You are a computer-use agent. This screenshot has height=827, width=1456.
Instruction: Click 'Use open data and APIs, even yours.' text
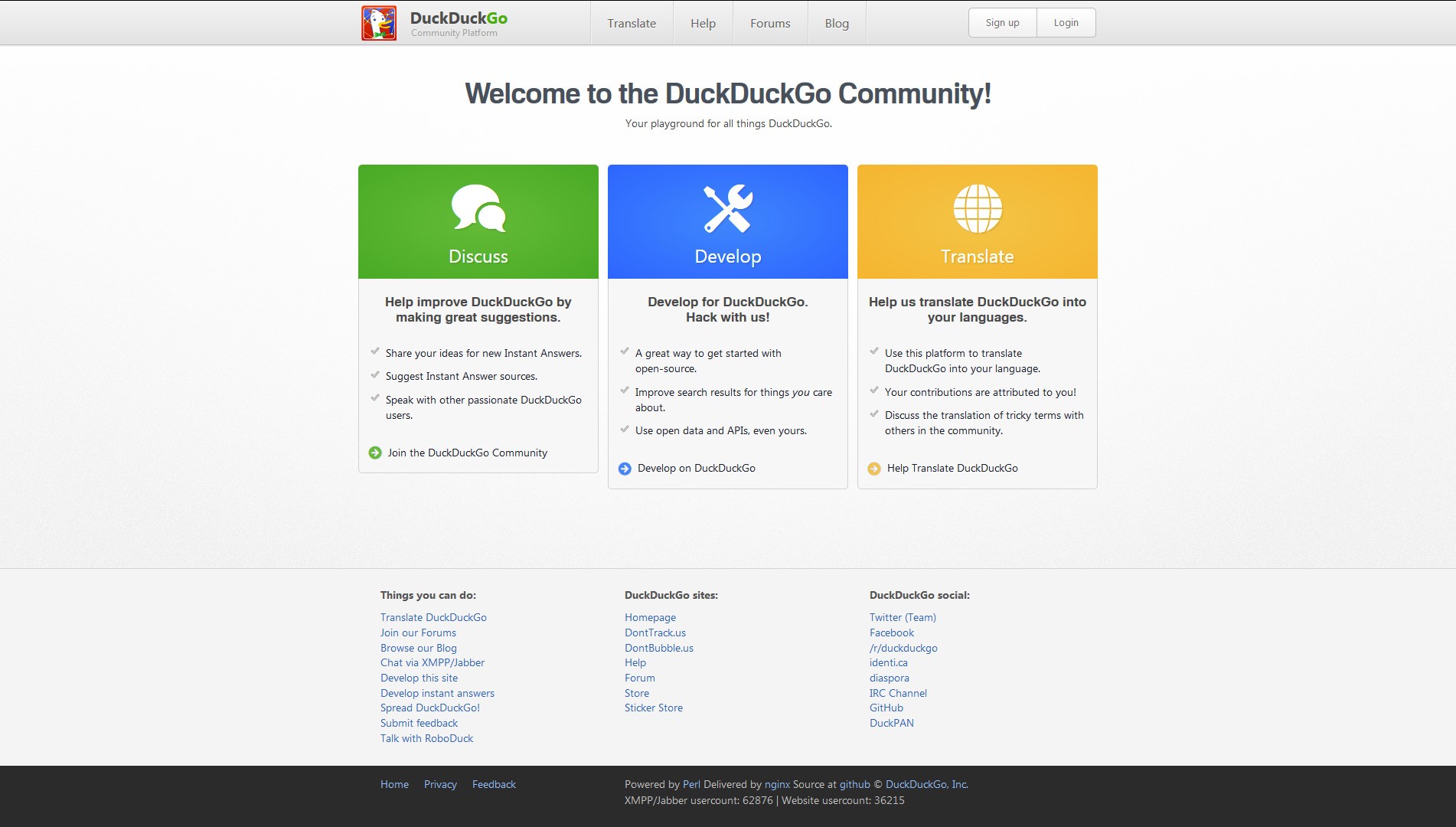(x=721, y=430)
